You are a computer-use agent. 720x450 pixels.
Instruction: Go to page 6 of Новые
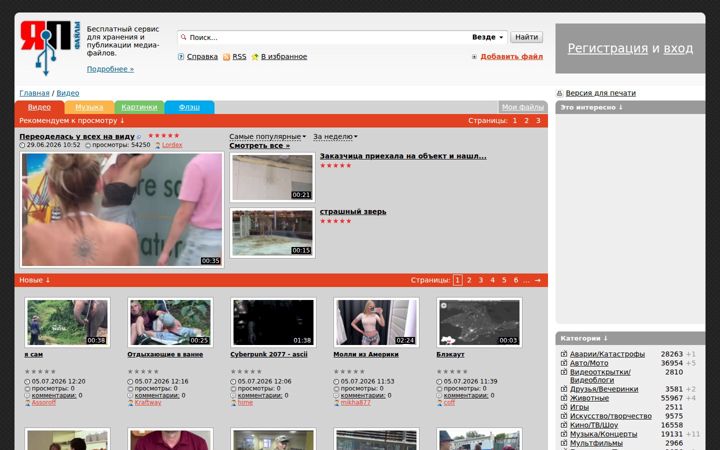click(x=516, y=280)
